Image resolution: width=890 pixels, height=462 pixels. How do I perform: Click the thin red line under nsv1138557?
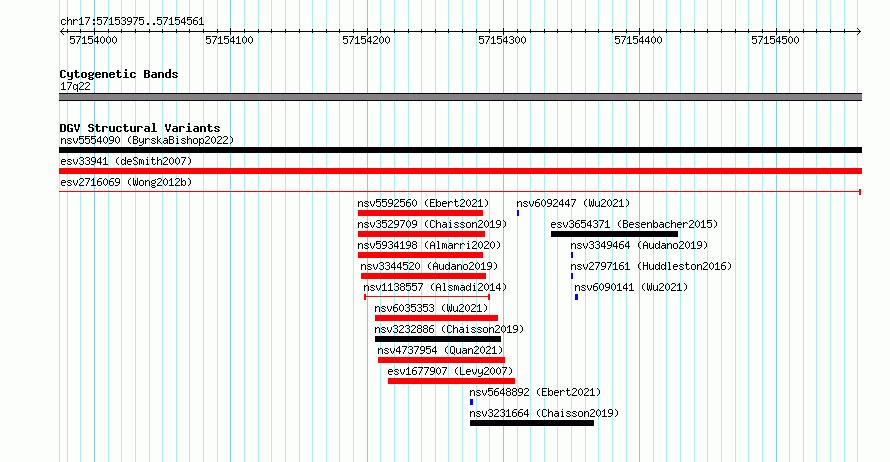(427, 297)
